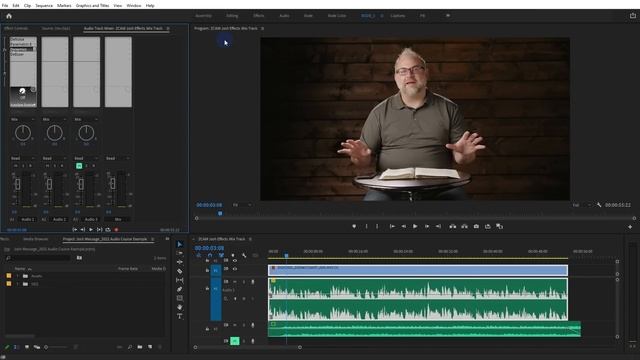Toggle the active green Mute on Audio 3 mixer

[79, 166]
